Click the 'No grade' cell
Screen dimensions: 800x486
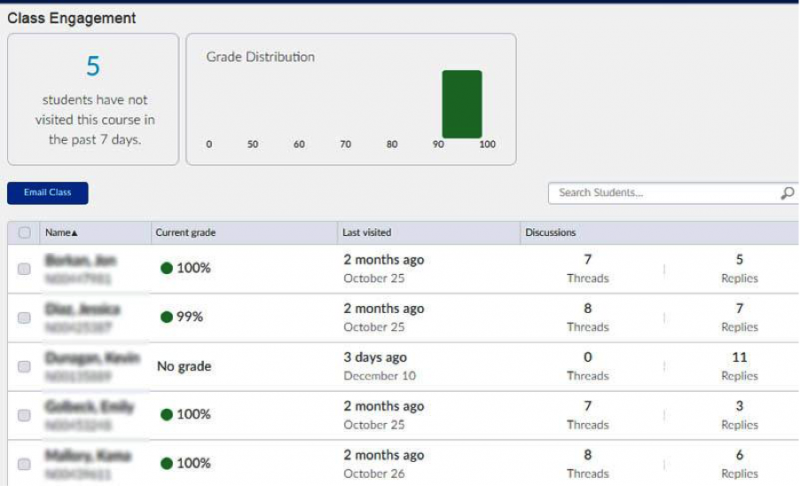tap(184, 366)
